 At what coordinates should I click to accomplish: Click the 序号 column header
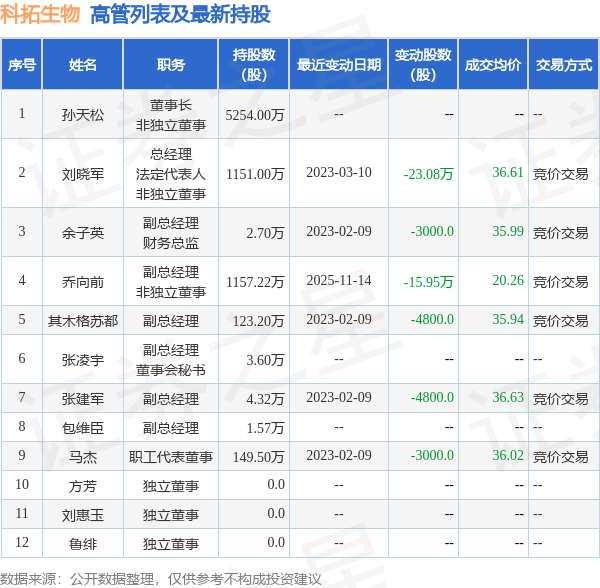coord(22,64)
